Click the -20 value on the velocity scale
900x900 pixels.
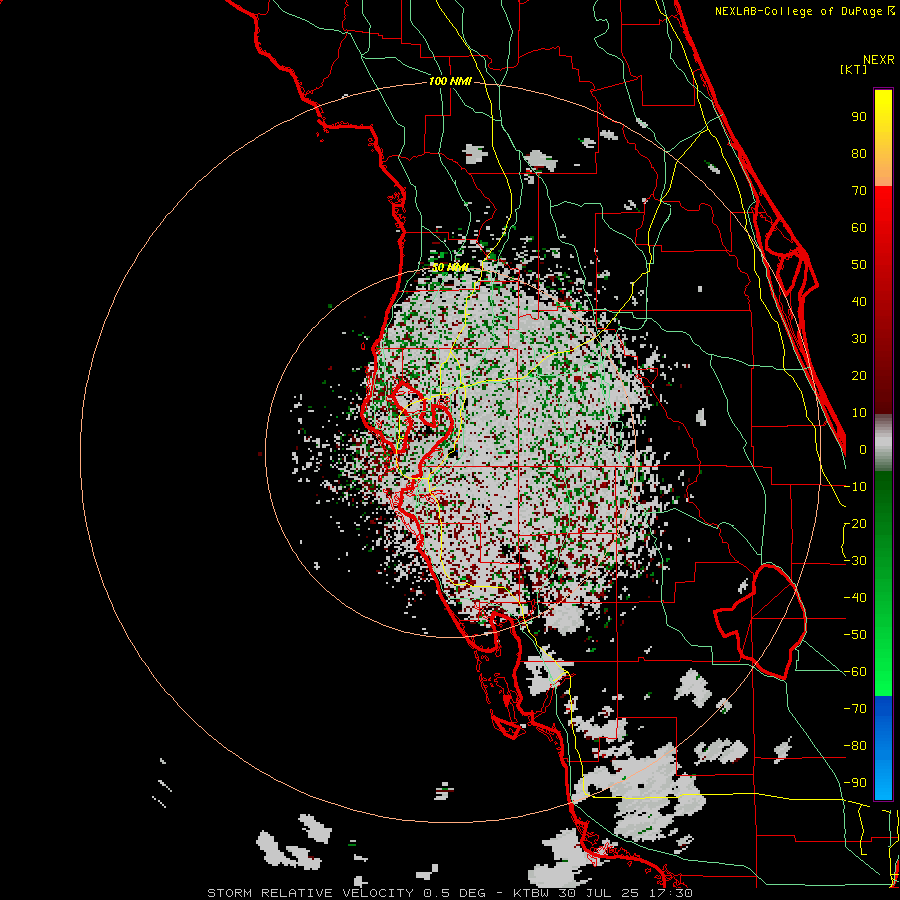point(855,524)
